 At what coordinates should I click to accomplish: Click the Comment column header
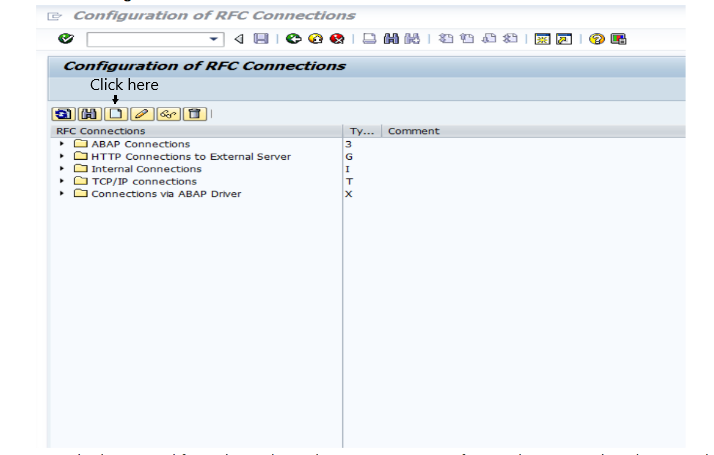[x=534, y=131]
